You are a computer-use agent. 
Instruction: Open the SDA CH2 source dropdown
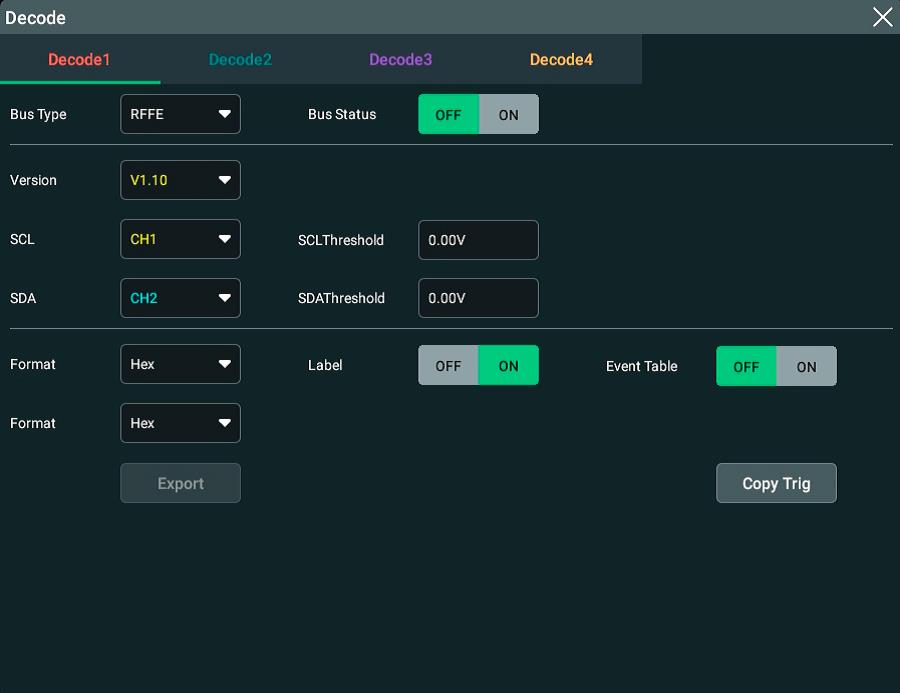coord(180,298)
